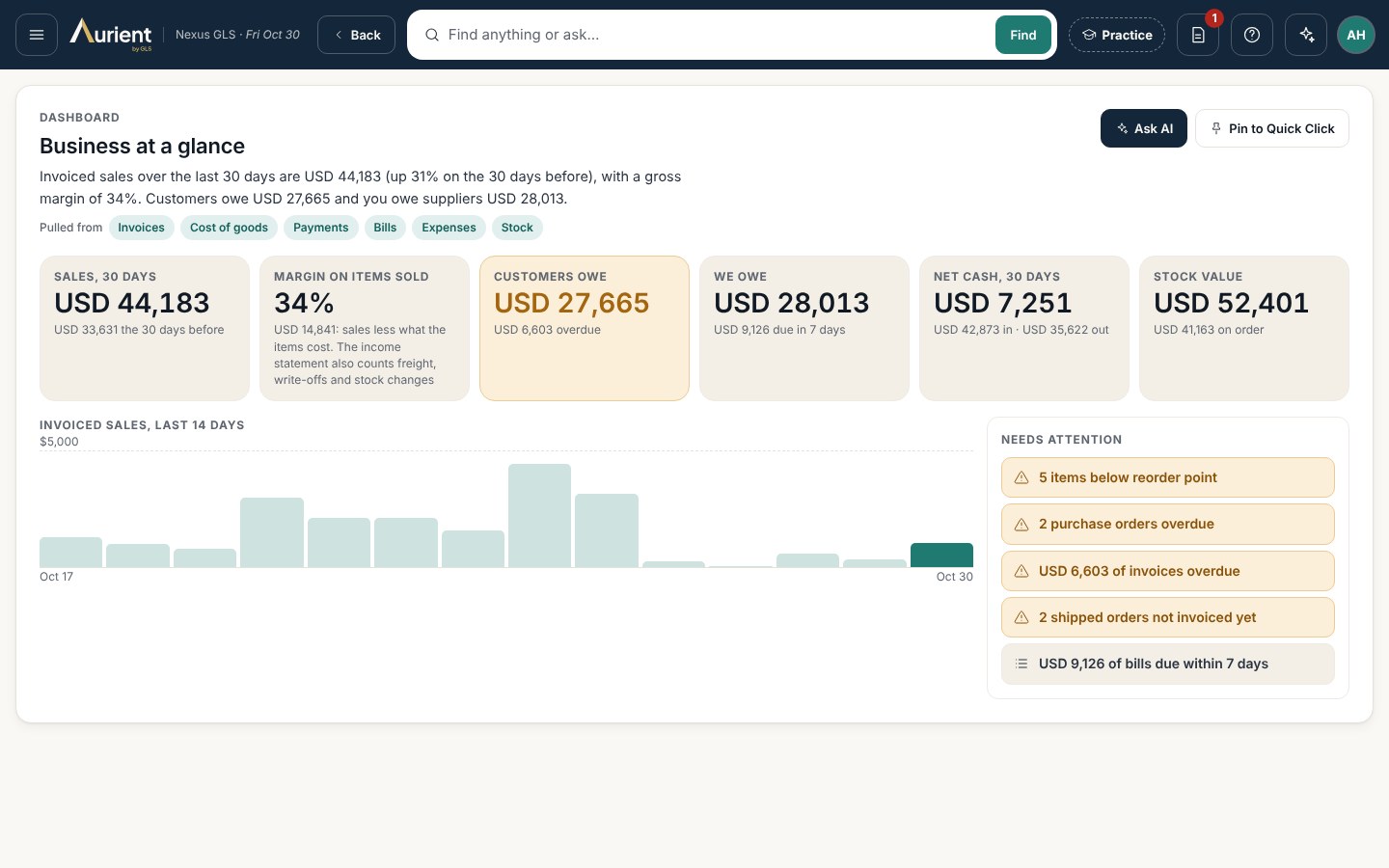Pin dashboard to Quick Click

click(x=1272, y=128)
